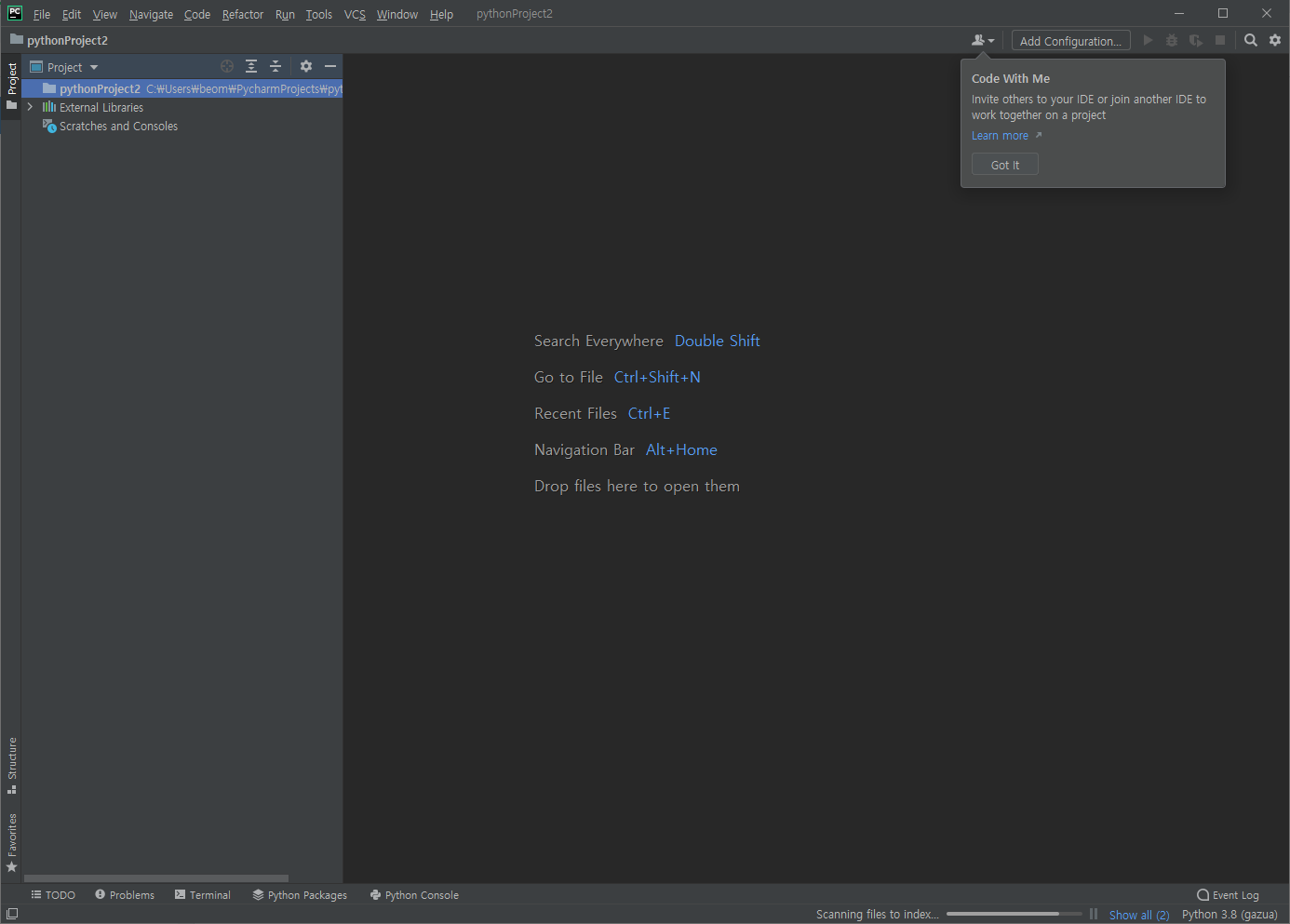
Task: Click the Project panel horizontal scrollbar
Action: coord(156,878)
